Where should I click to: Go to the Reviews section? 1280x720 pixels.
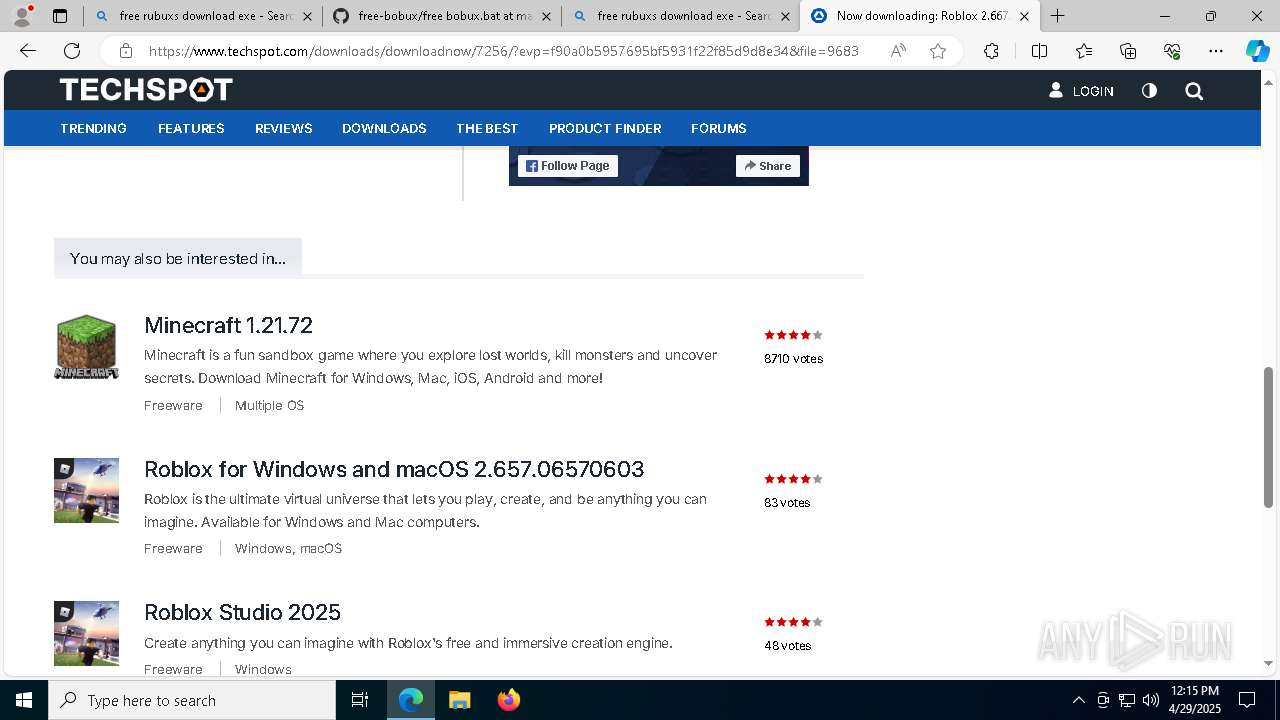click(x=284, y=128)
